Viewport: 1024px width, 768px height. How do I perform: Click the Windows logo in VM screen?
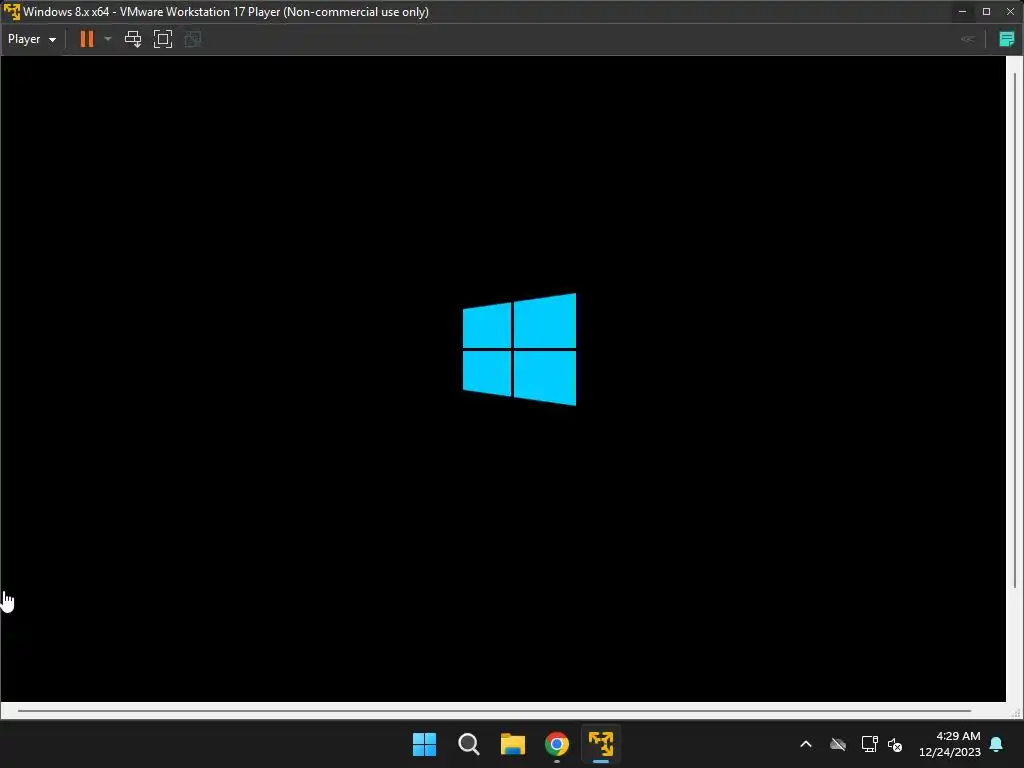519,349
